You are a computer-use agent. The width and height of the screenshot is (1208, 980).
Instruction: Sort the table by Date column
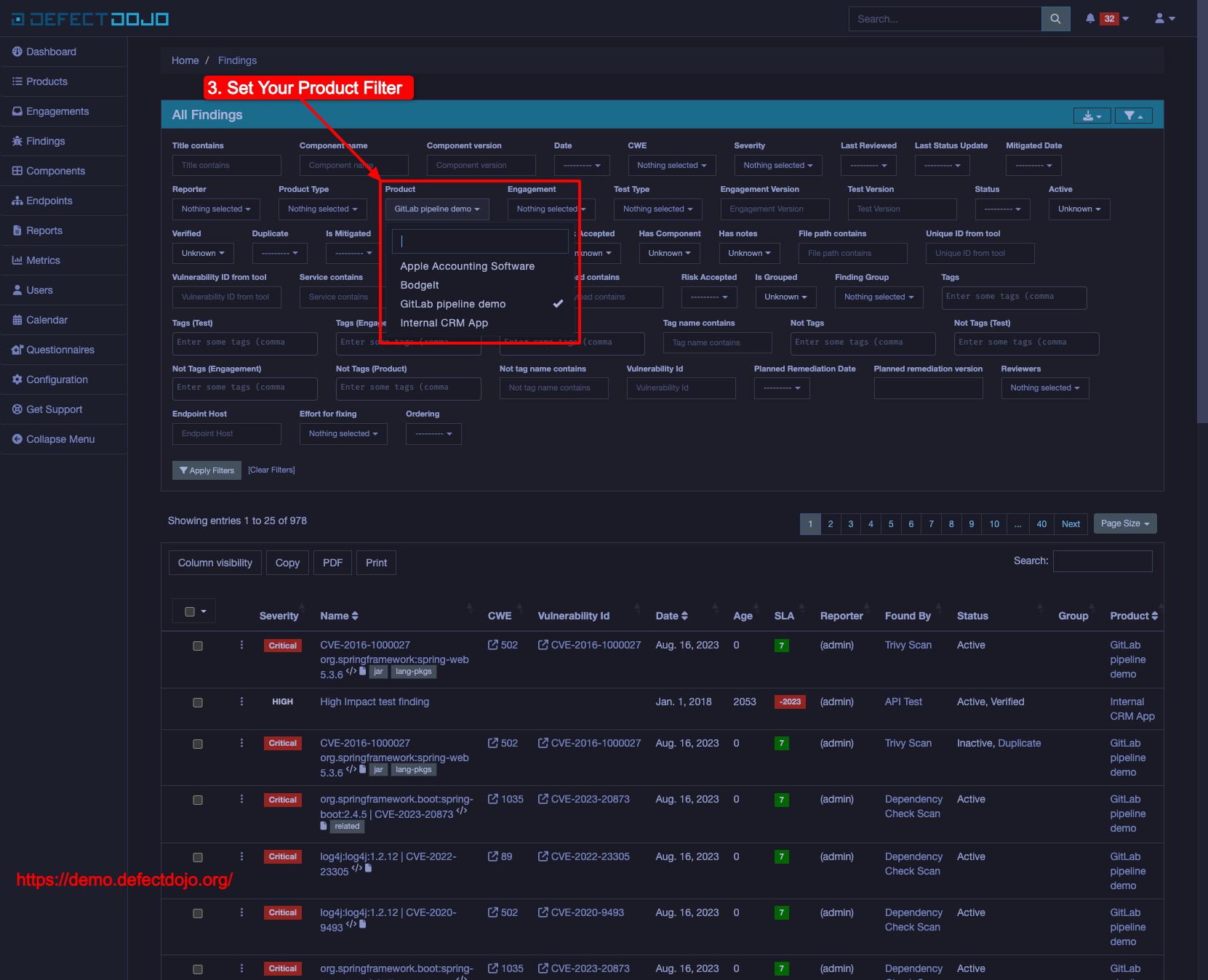click(671, 616)
